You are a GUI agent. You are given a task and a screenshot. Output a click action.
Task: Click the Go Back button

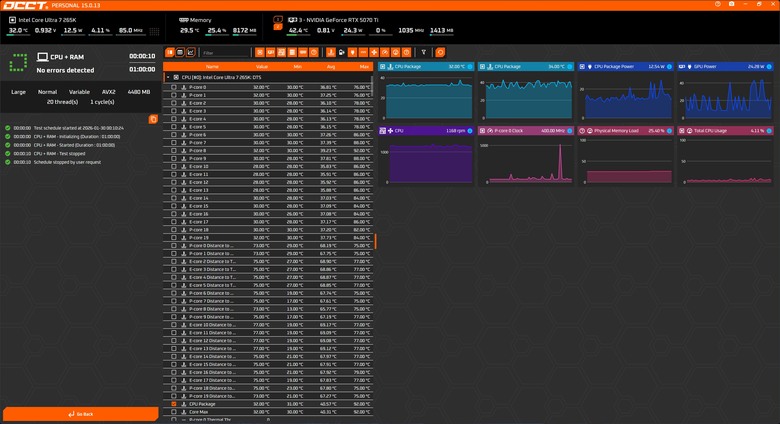(x=81, y=414)
